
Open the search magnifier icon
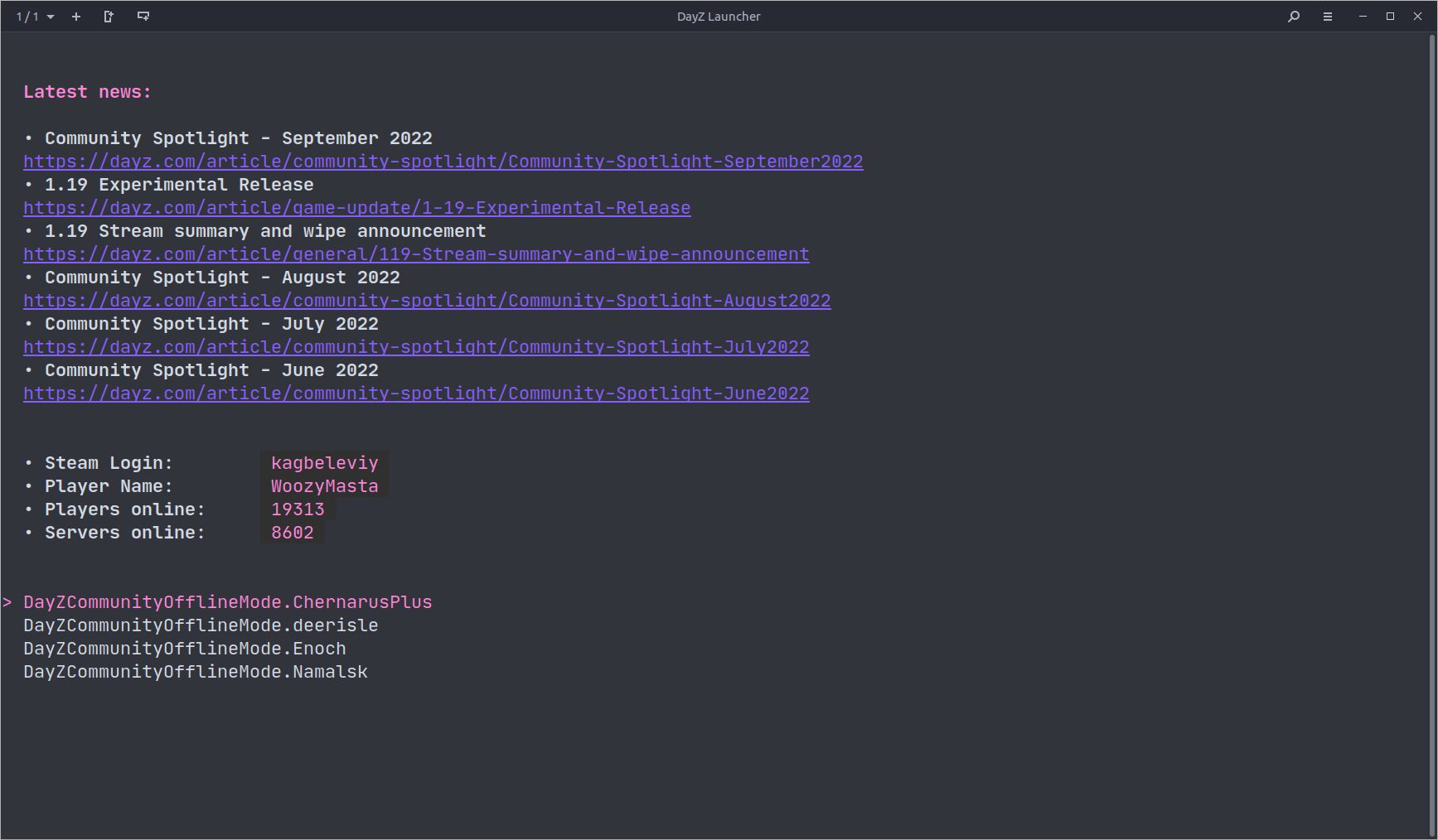click(1294, 17)
